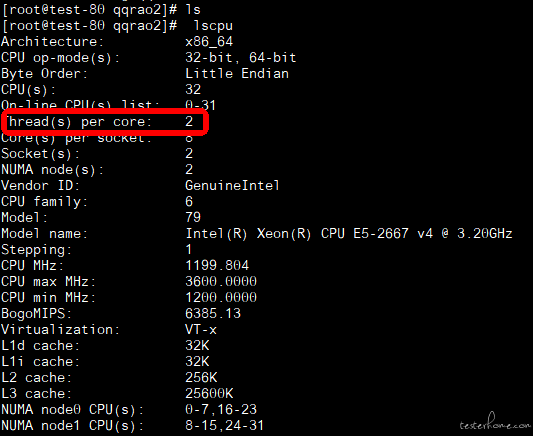Viewport: 533px width, 436px height.
Task: Click the Model value 79
Action: pyautogui.click(x=193, y=217)
